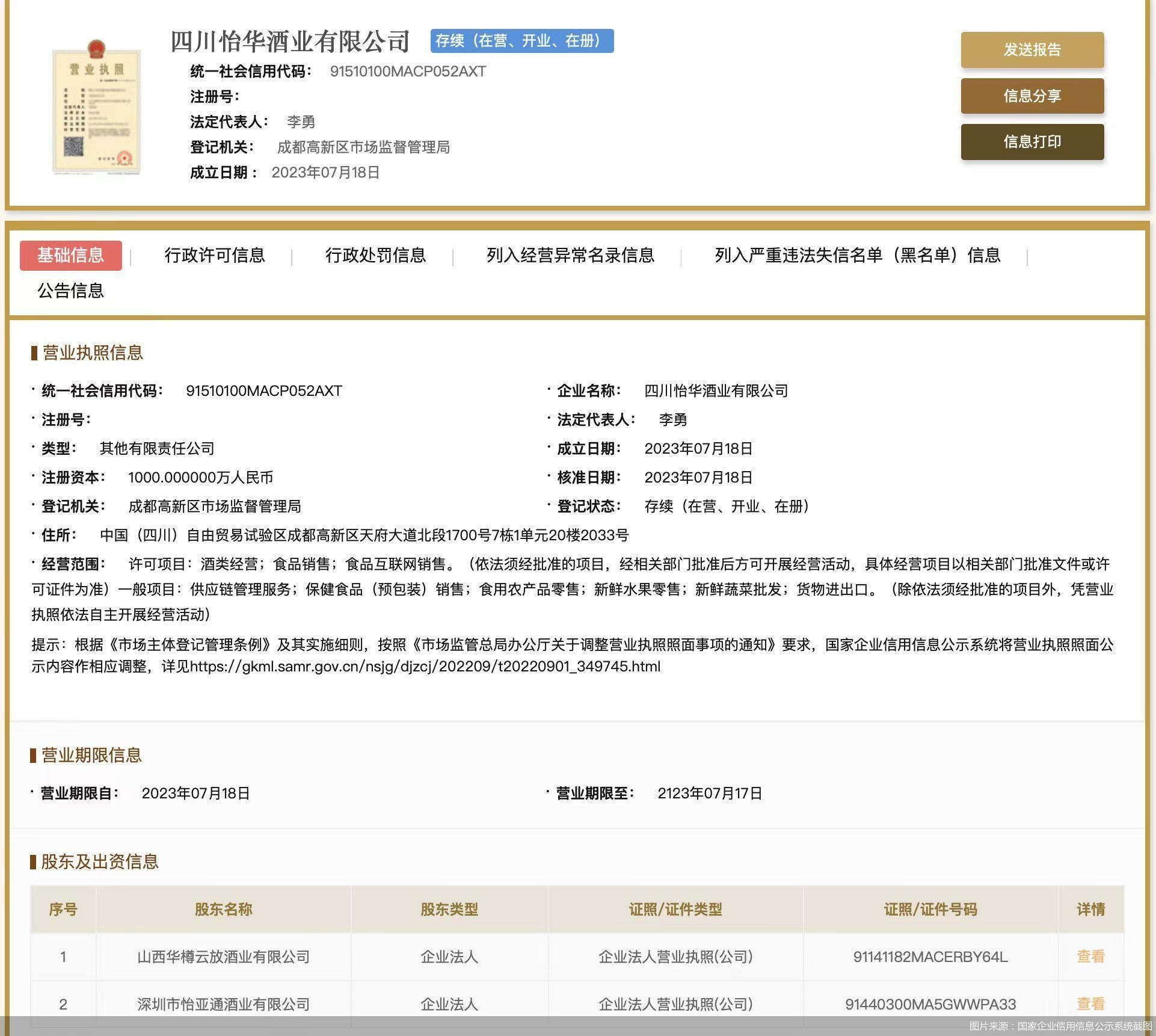This screenshot has height=1036, width=1156.
Task: Click the 信息分享 button
Action: click(x=1032, y=96)
